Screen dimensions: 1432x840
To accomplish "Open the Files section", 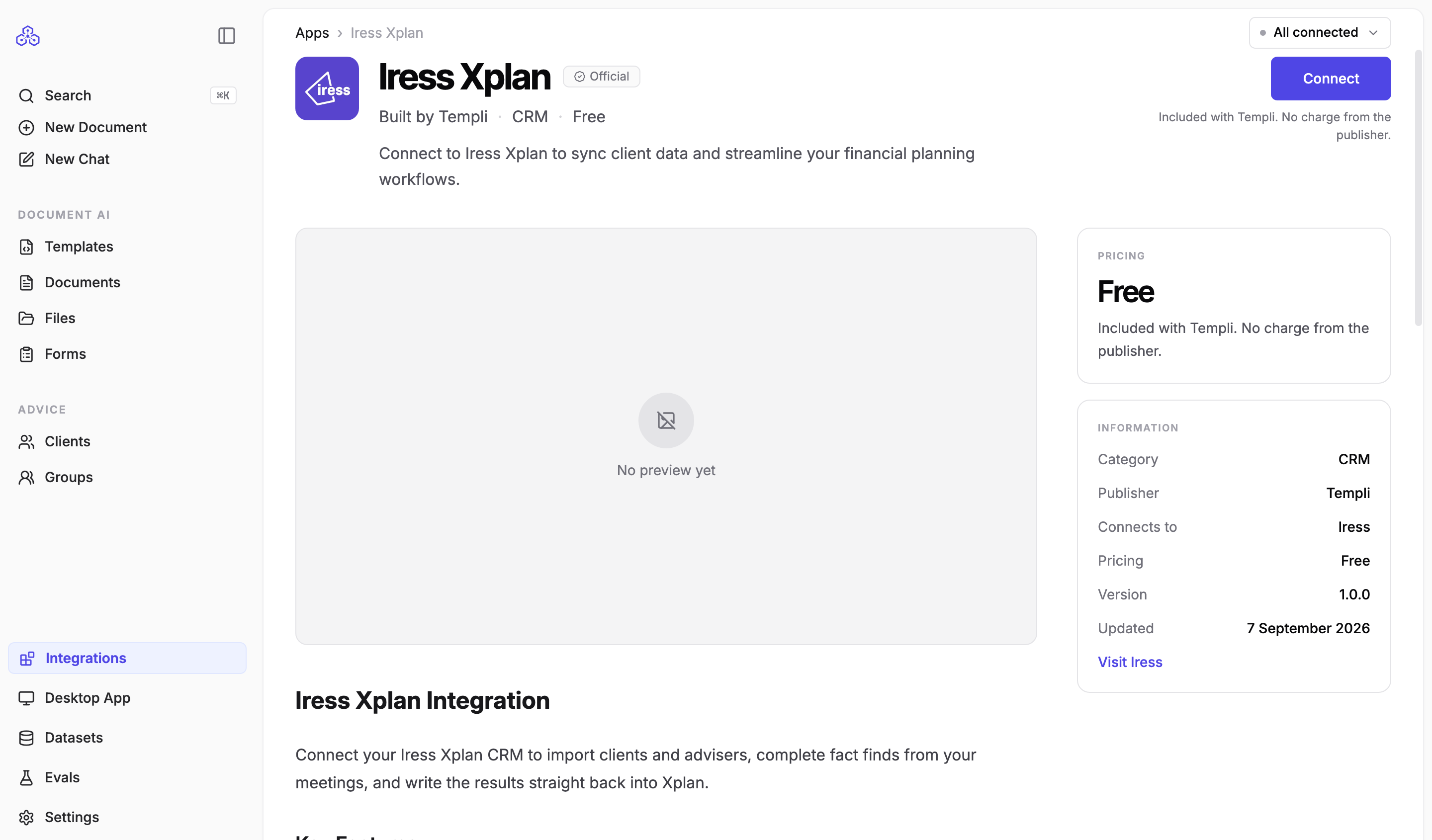I will click(127, 318).
